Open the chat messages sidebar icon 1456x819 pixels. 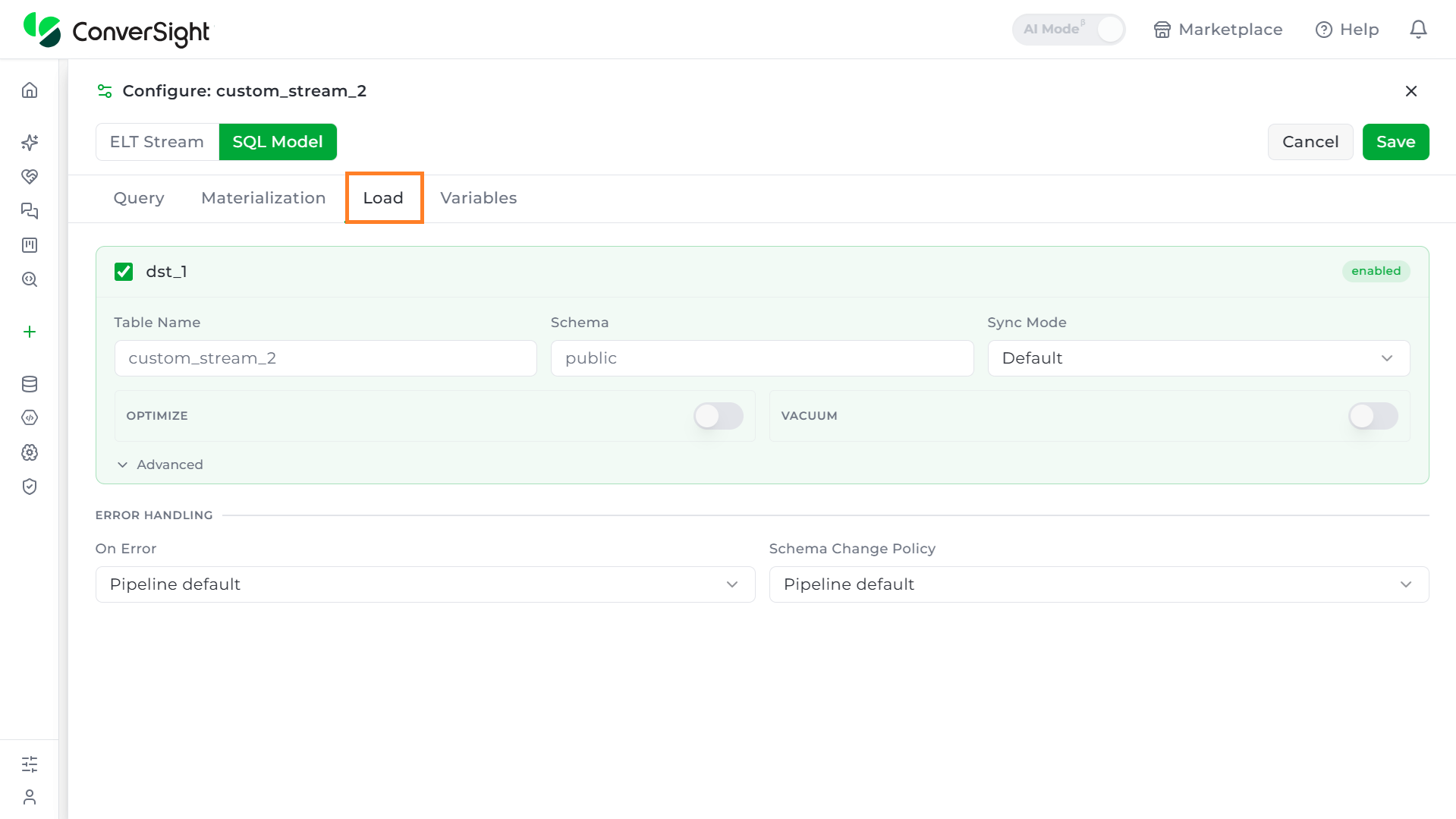tap(30, 211)
